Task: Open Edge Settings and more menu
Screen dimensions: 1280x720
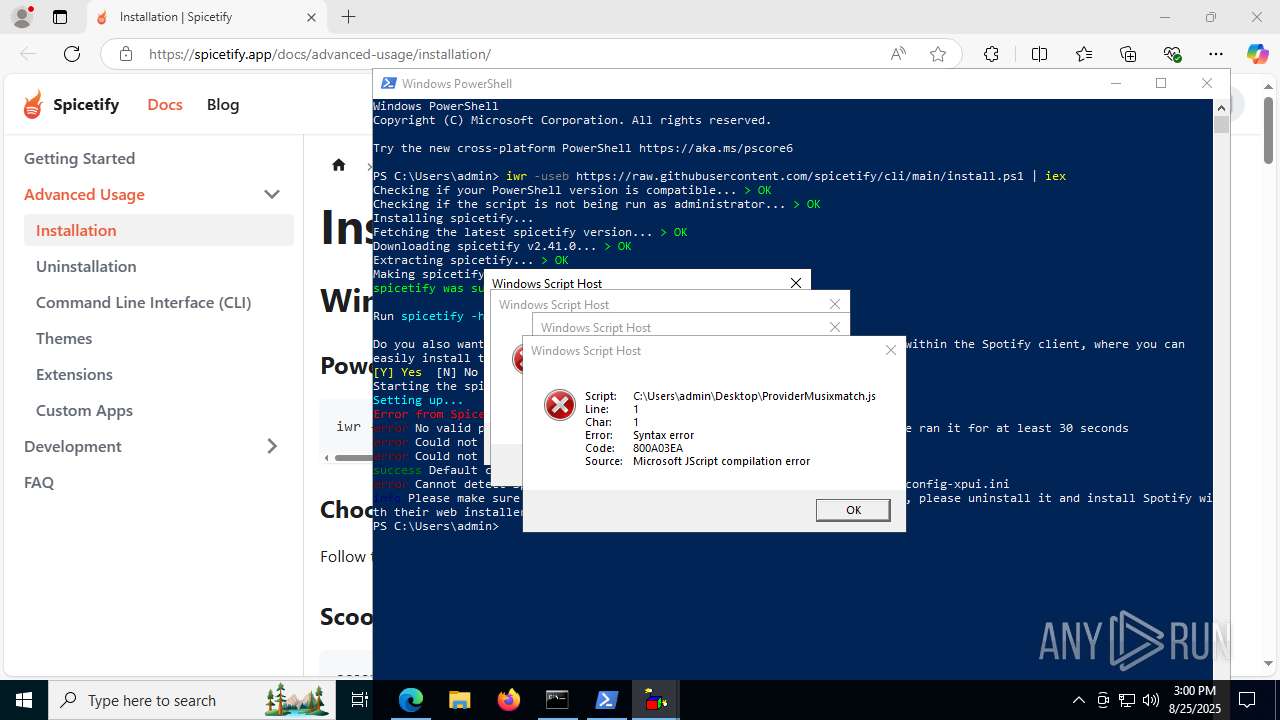Action: (x=1216, y=54)
